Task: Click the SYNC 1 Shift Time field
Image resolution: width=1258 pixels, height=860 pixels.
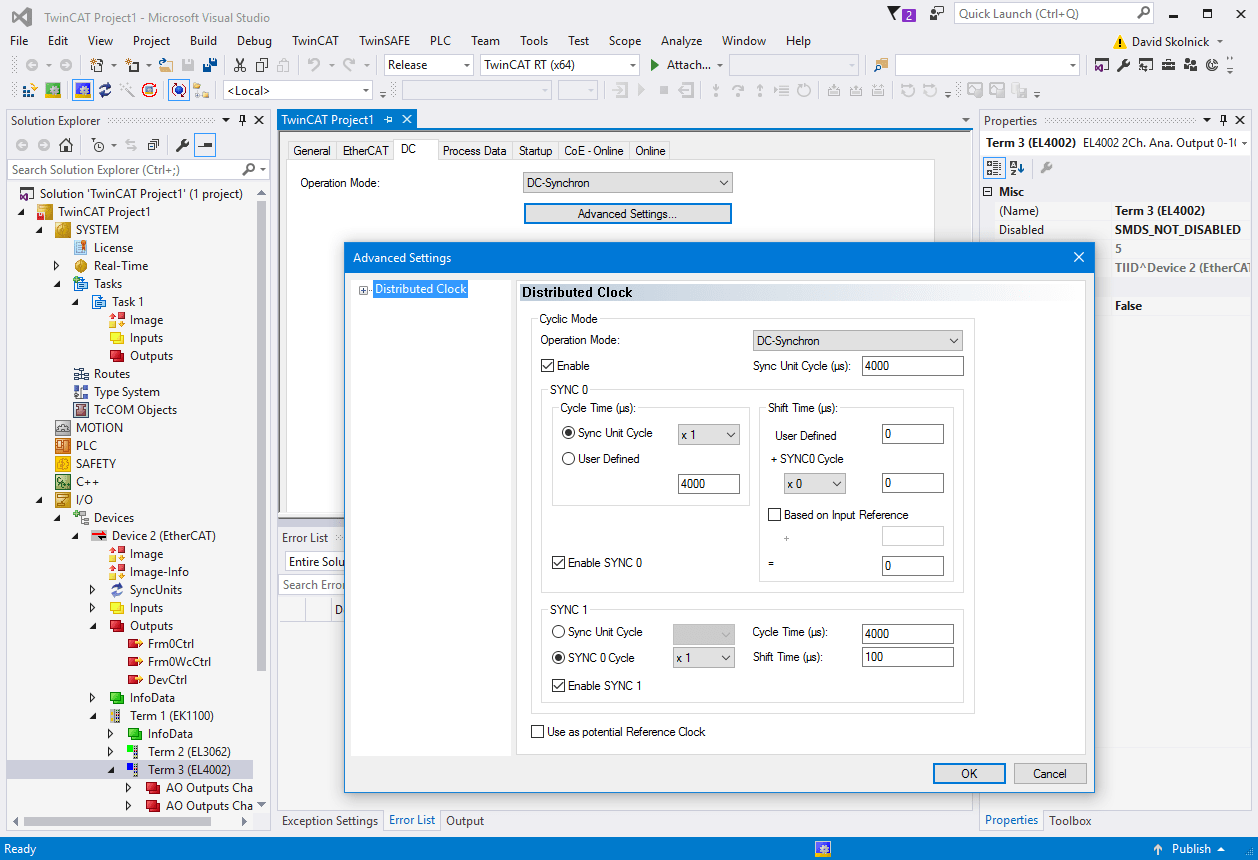Action: (x=907, y=657)
